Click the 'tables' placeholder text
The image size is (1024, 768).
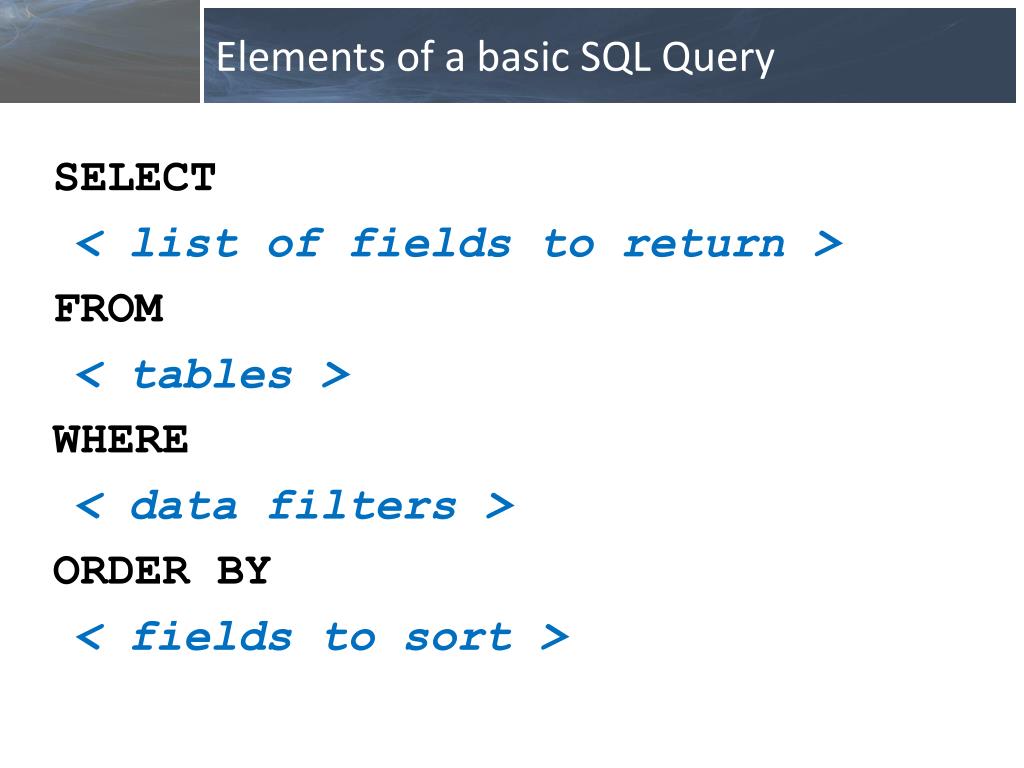[212, 375]
